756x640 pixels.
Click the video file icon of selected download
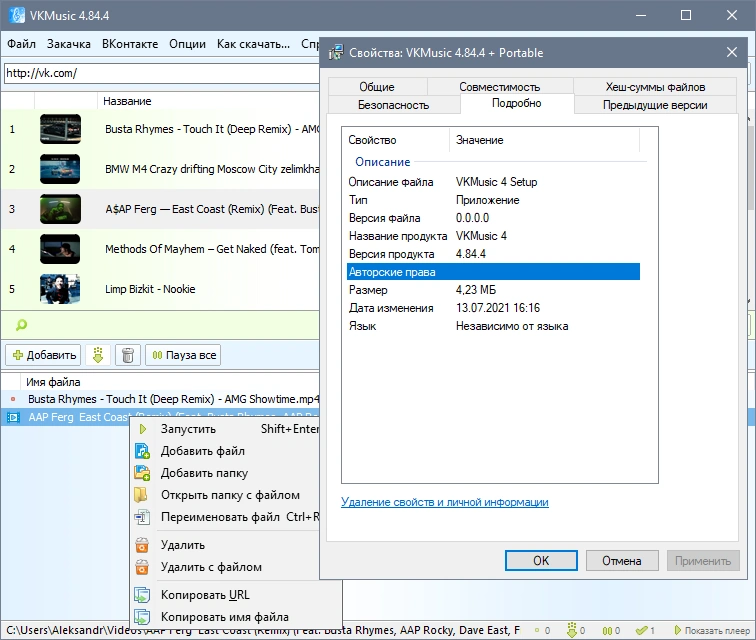pos(13,417)
